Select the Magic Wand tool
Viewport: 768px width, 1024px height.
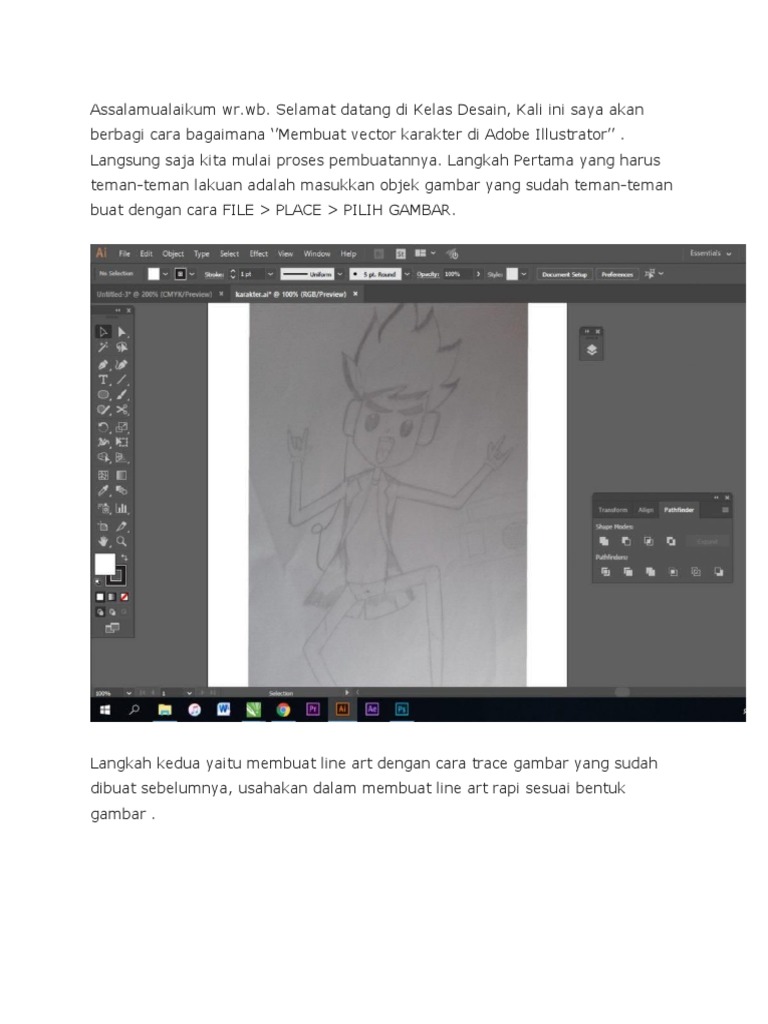pos(103,348)
